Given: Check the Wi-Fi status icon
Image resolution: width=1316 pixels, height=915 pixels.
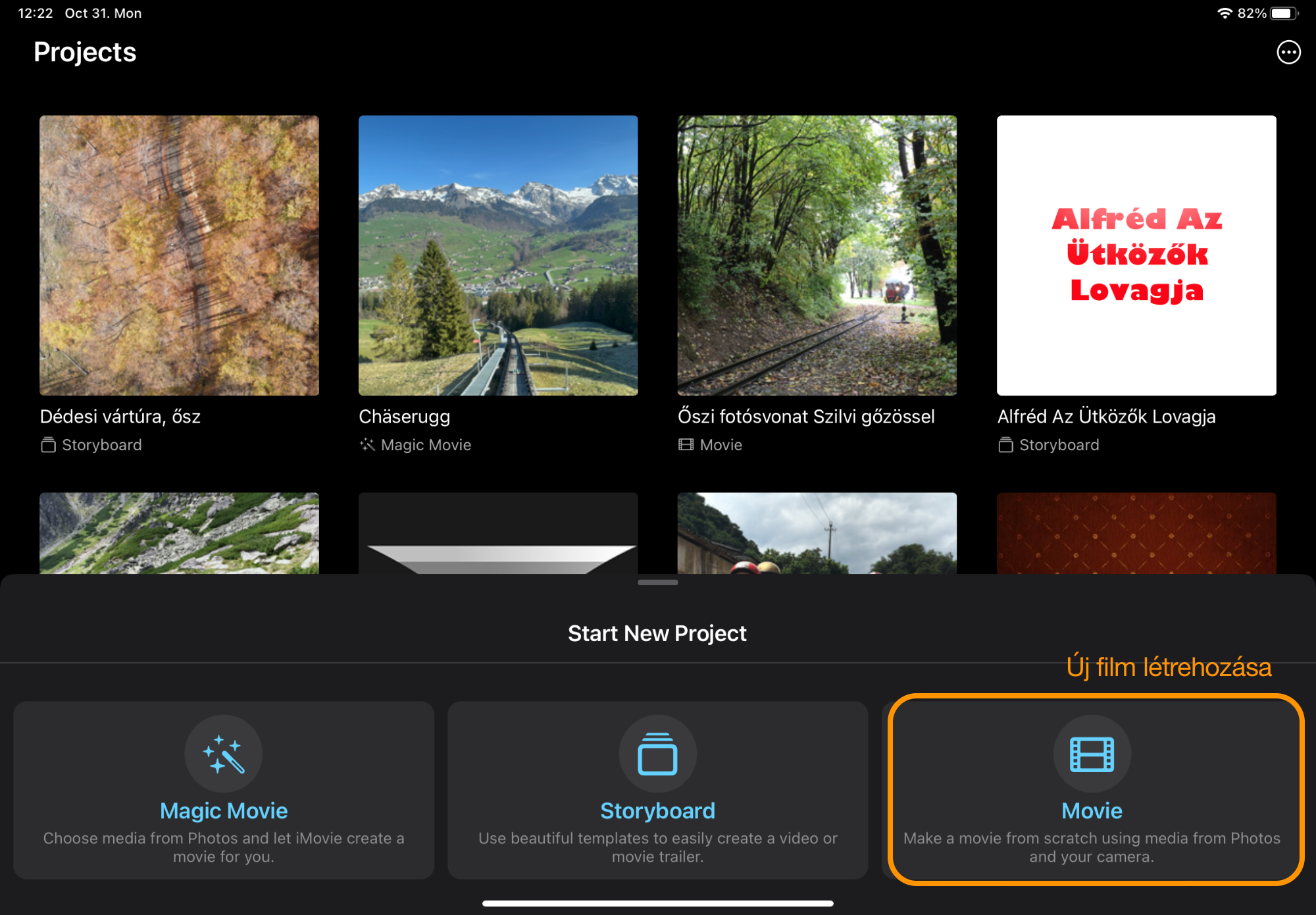Looking at the screenshot, I should 1225,13.
